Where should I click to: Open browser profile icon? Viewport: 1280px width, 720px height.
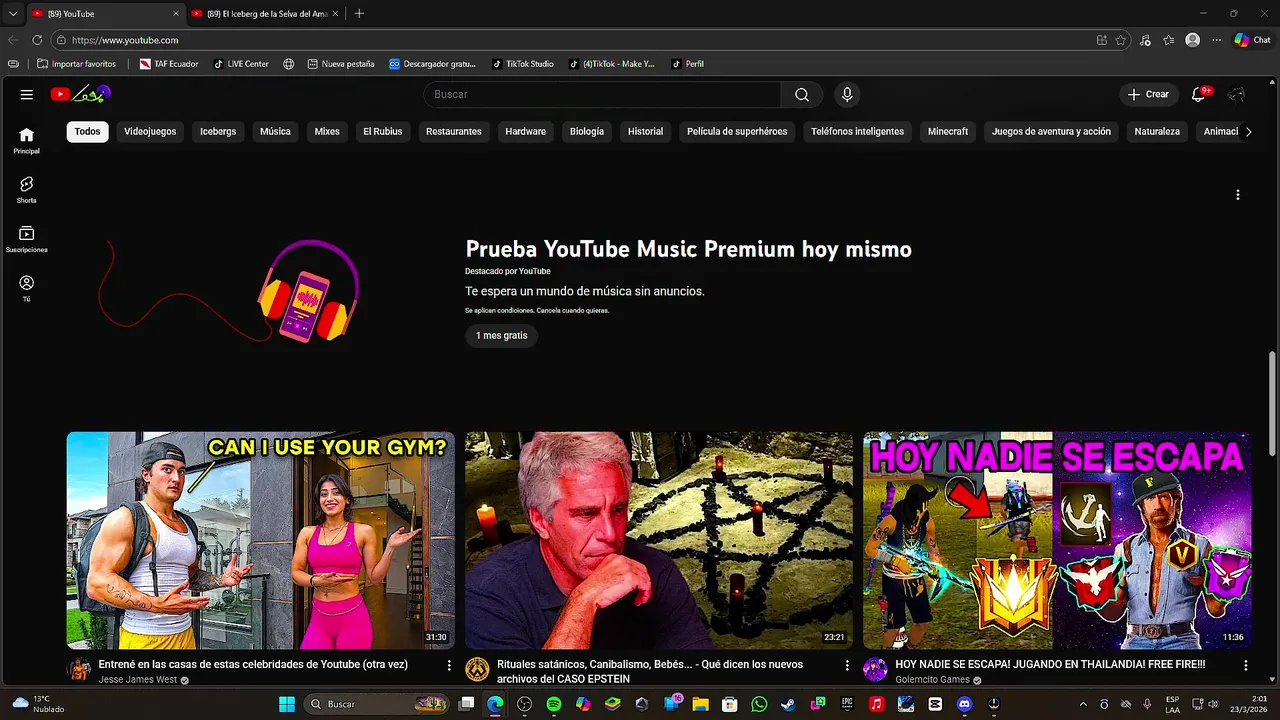pyautogui.click(x=1192, y=40)
